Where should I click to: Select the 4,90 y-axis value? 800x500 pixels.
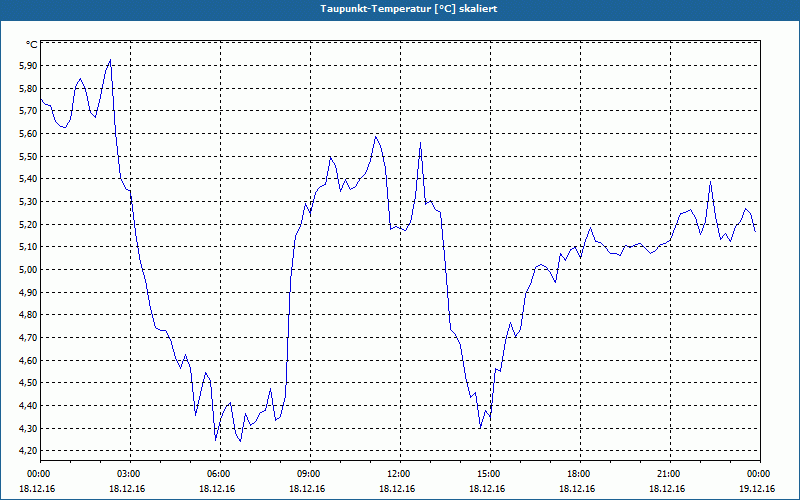[29, 292]
